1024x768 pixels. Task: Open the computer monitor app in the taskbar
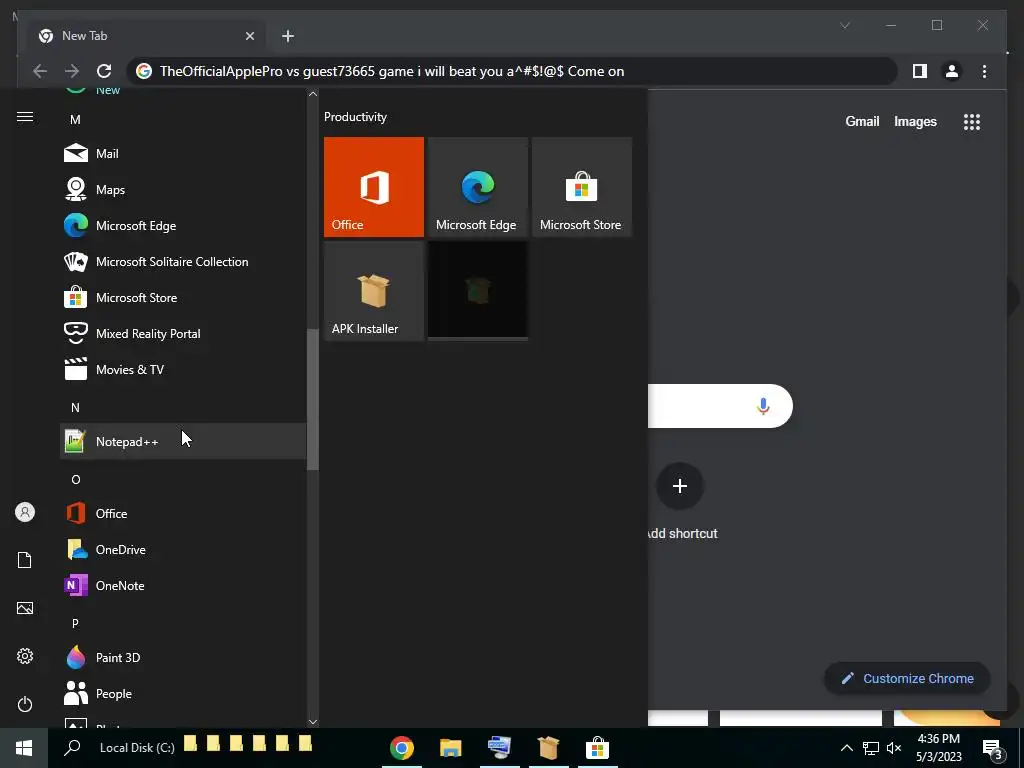[x=500, y=748]
